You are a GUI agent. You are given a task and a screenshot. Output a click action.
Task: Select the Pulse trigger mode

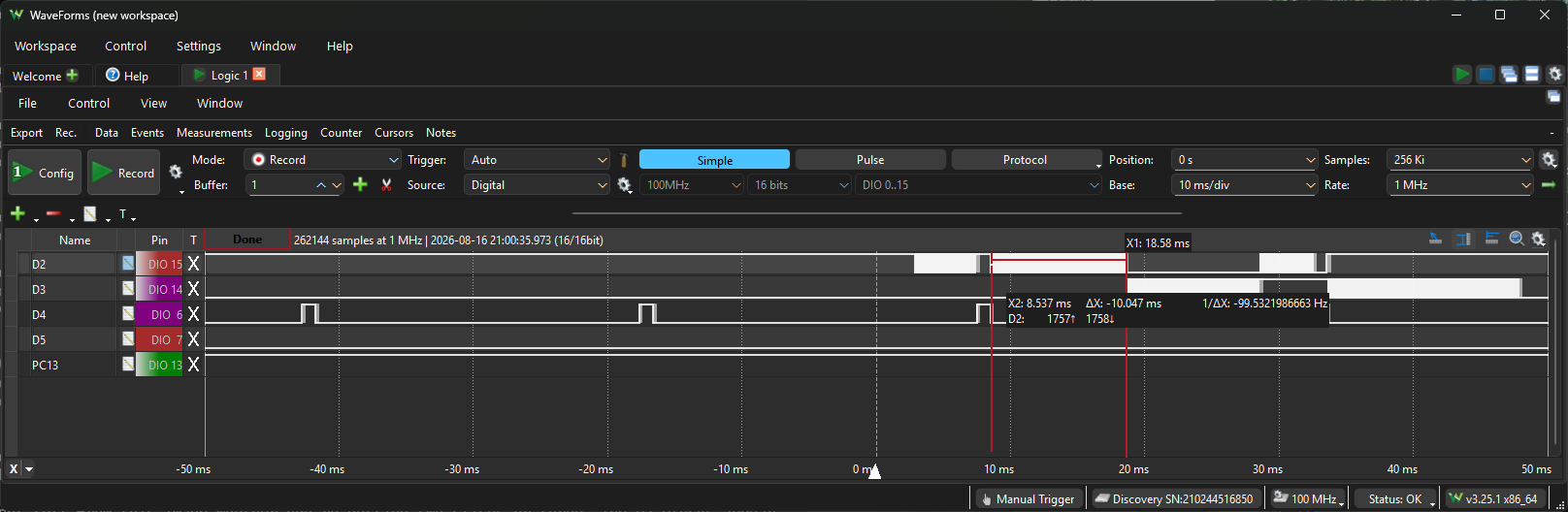pos(870,160)
